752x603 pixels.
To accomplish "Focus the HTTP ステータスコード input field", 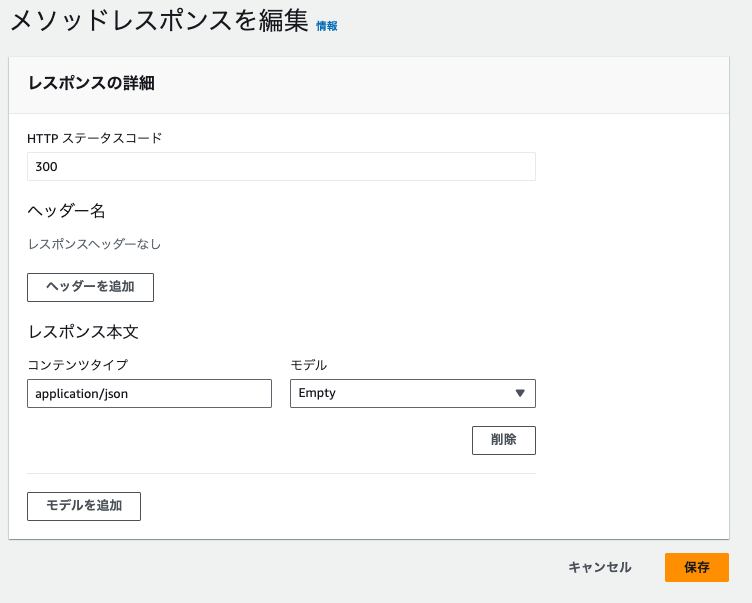I will pyautogui.click(x=281, y=167).
